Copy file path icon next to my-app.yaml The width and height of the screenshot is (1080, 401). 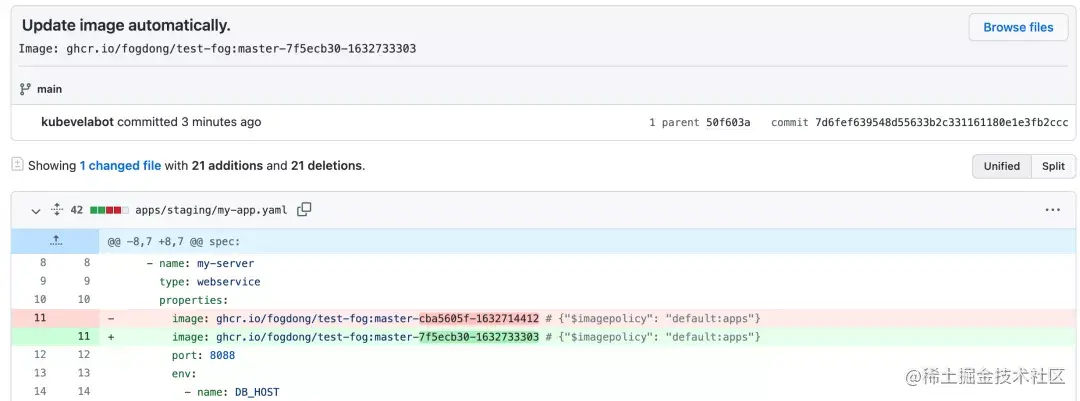(304, 209)
